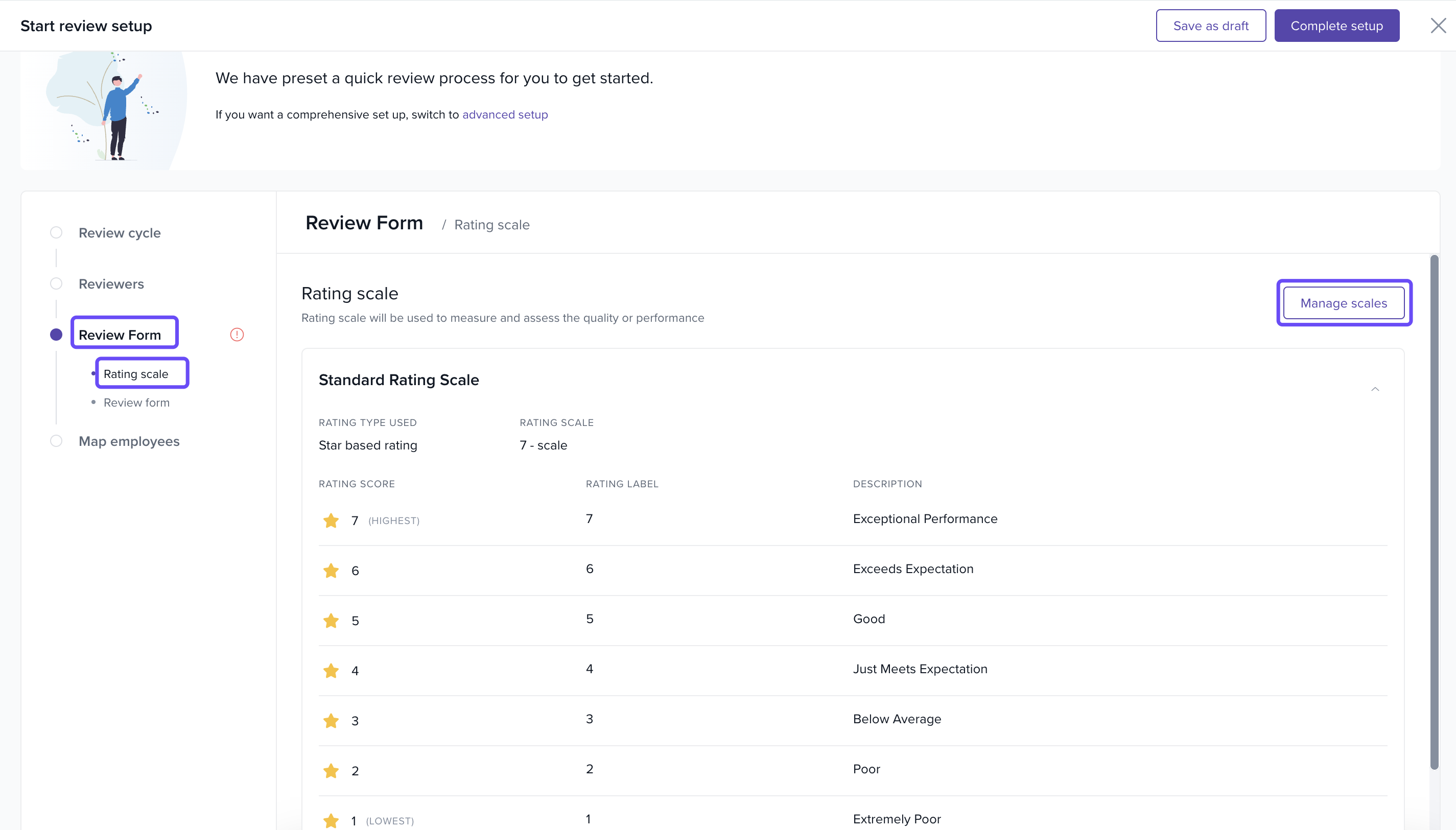
Task: Select the Map employees step circle
Action: pos(56,441)
